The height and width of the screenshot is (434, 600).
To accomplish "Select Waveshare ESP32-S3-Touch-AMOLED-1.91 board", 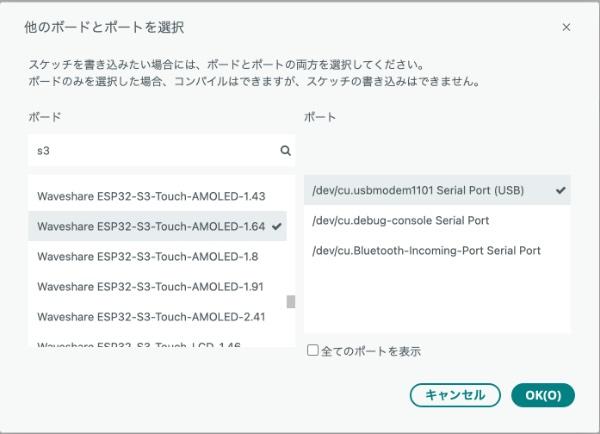I will tap(157, 287).
